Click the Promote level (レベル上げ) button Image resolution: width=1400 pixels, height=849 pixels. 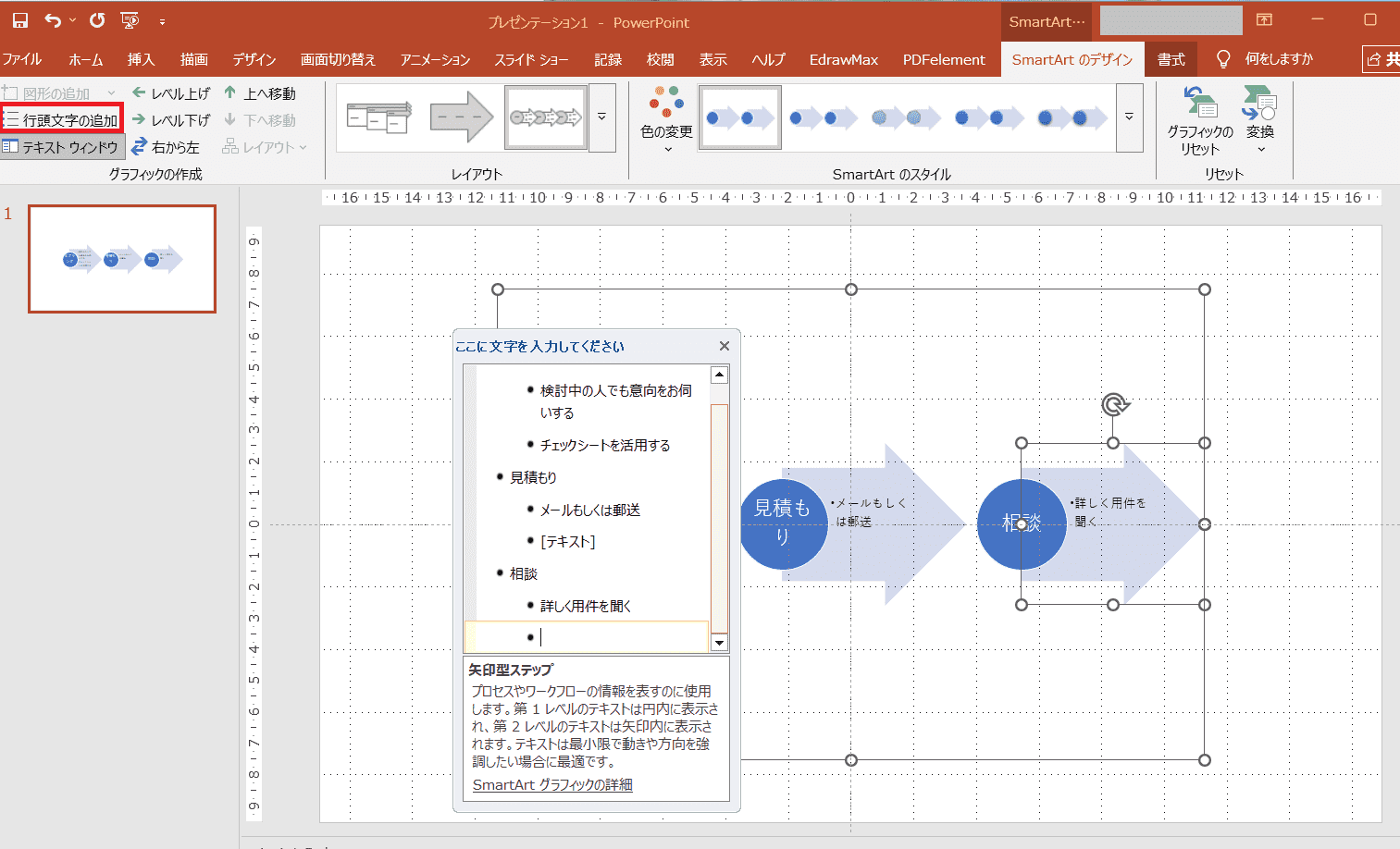coord(171,93)
